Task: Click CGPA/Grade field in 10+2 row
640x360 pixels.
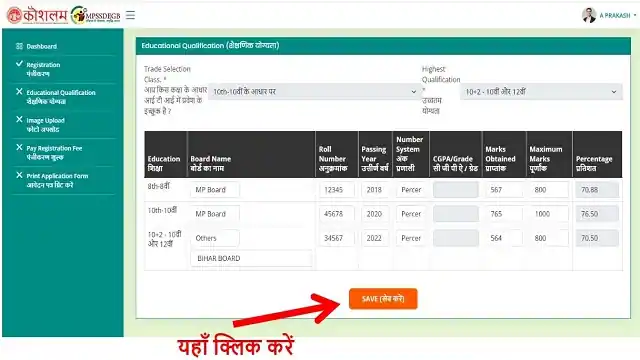Action: (x=456, y=238)
